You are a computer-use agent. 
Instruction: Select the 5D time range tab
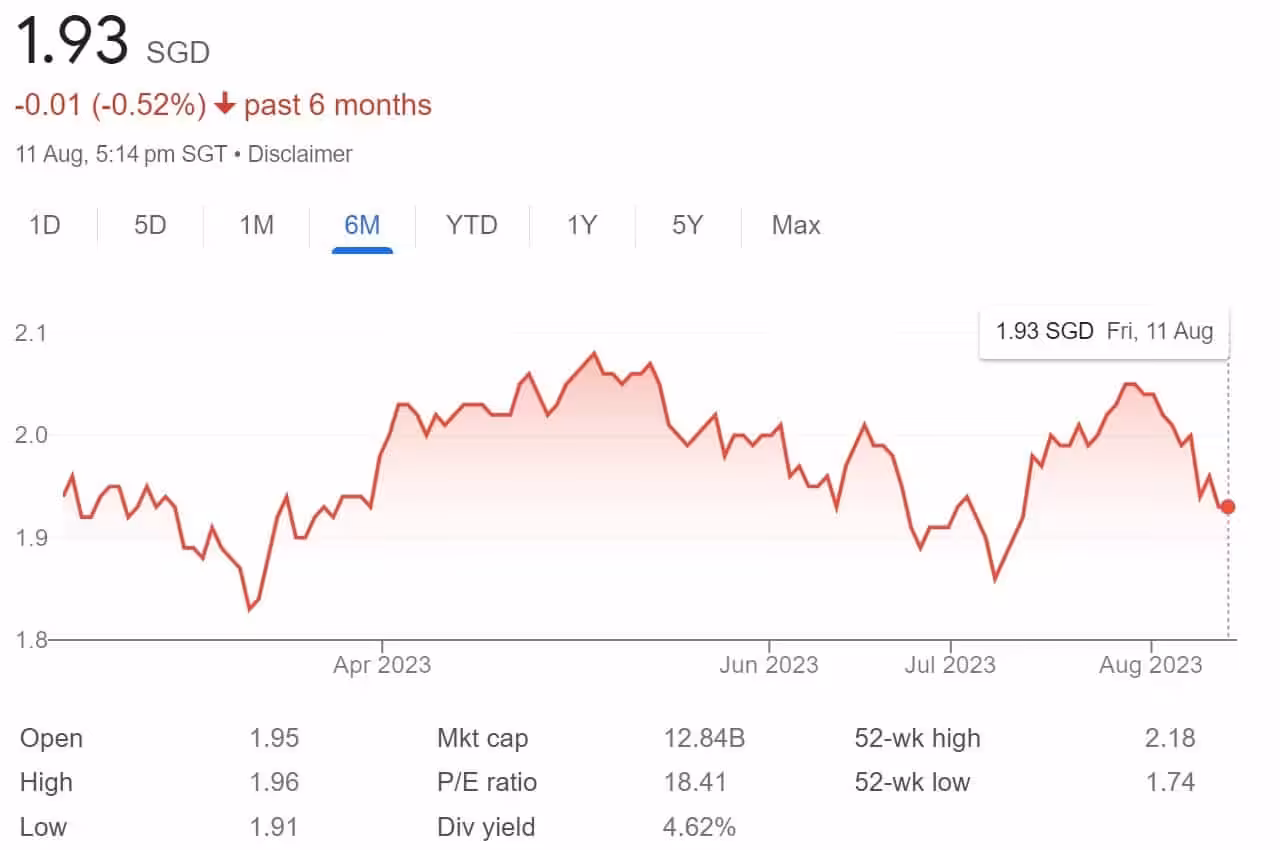pos(150,225)
